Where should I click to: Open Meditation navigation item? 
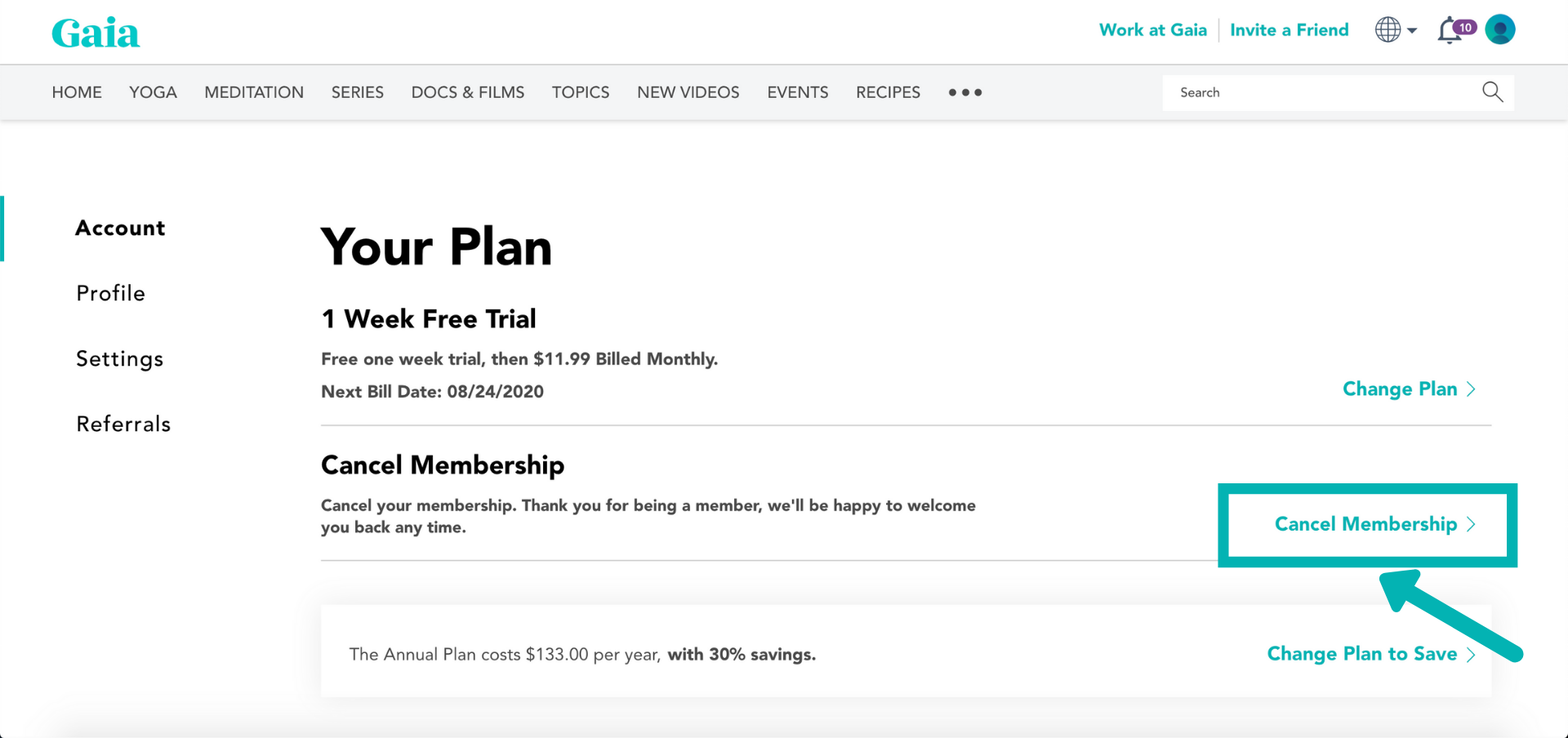pyautogui.click(x=254, y=92)
